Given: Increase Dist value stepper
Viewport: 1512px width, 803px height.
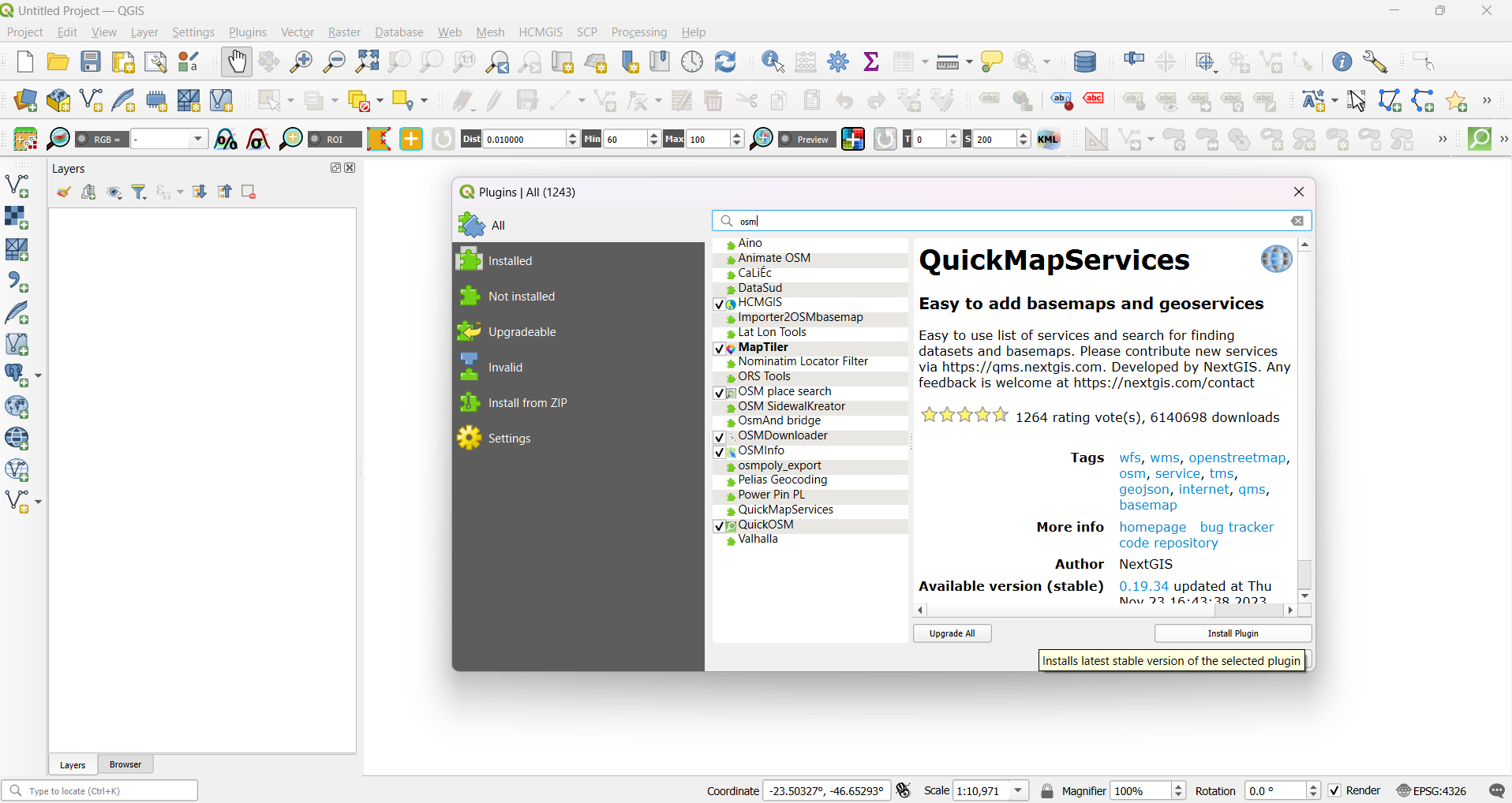Looking at the screenshot, I should point(573,135).
